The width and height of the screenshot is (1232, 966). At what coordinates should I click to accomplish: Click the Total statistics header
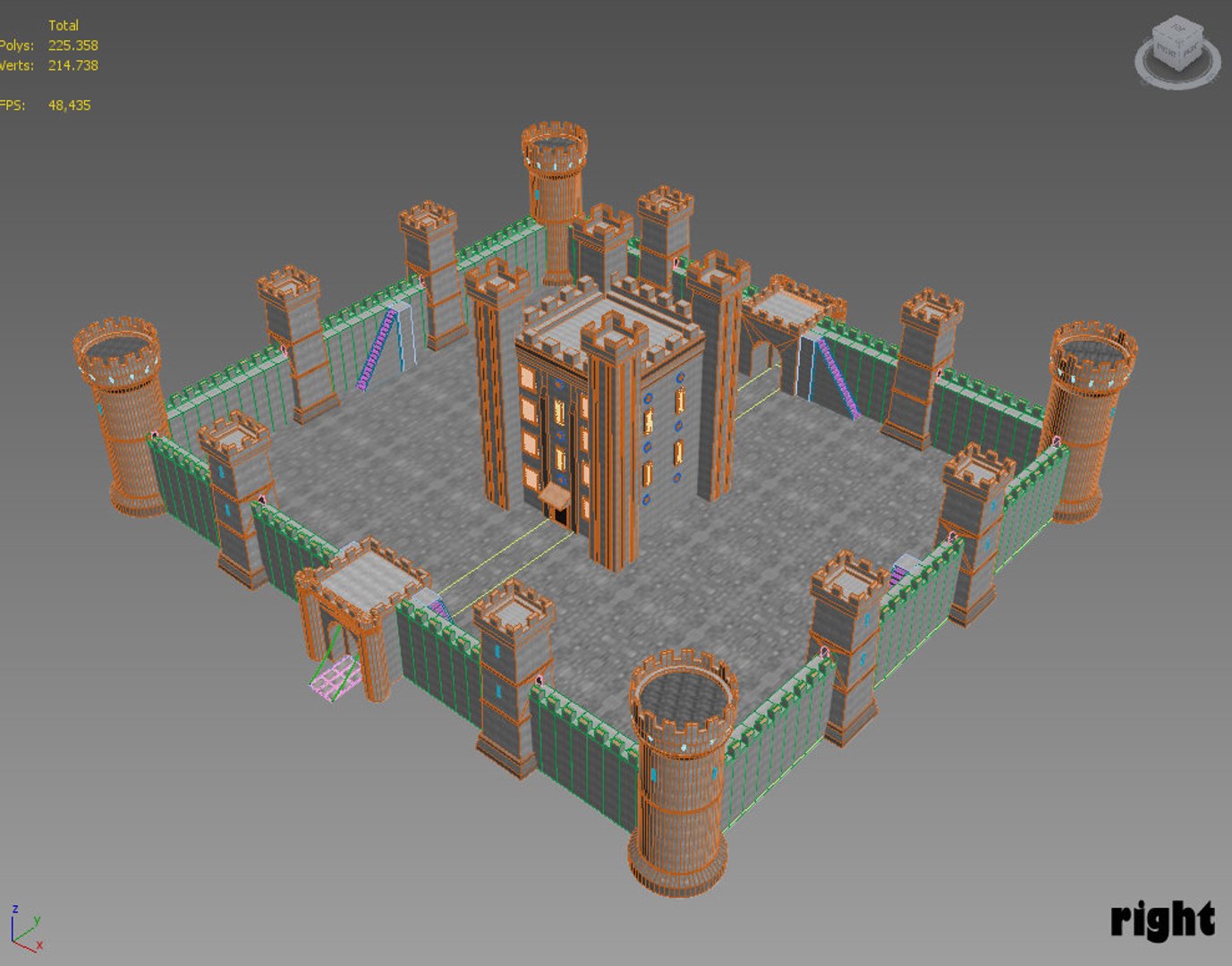(64, 25)
